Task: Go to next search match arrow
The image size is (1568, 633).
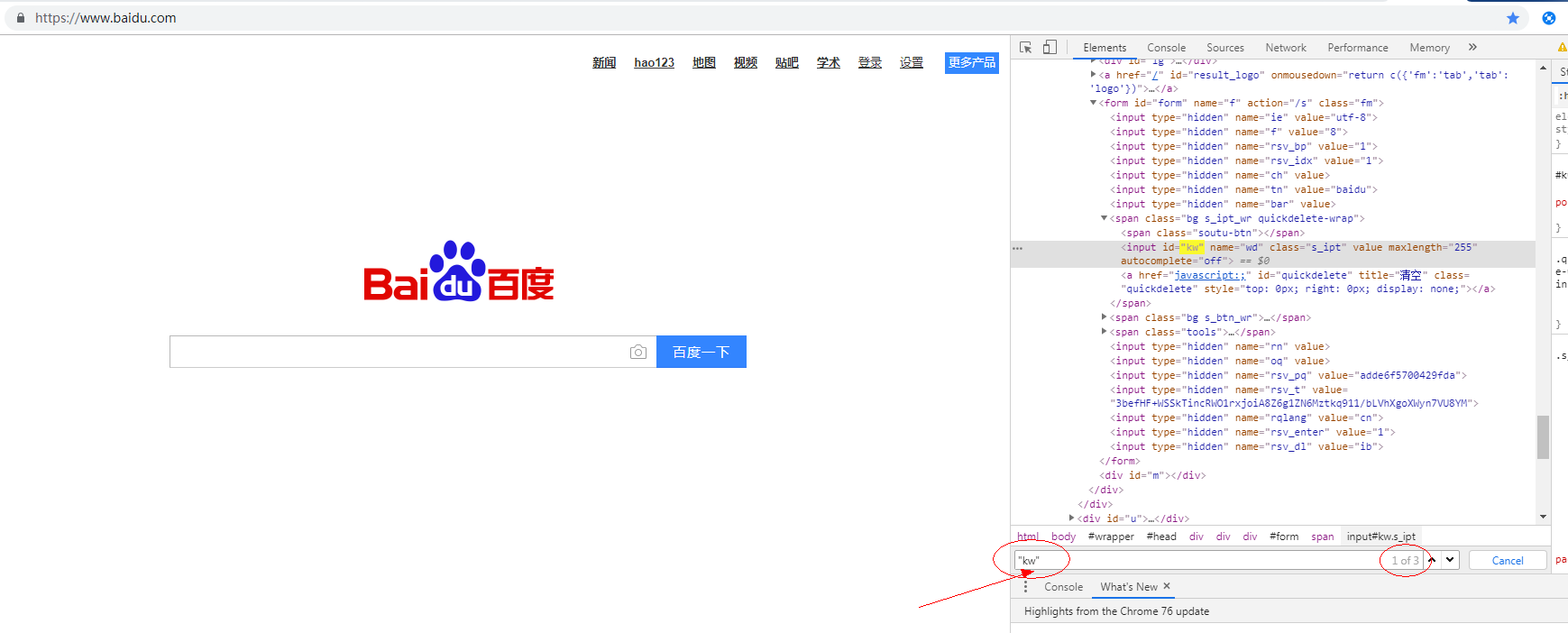Action: click(1450, 560)
